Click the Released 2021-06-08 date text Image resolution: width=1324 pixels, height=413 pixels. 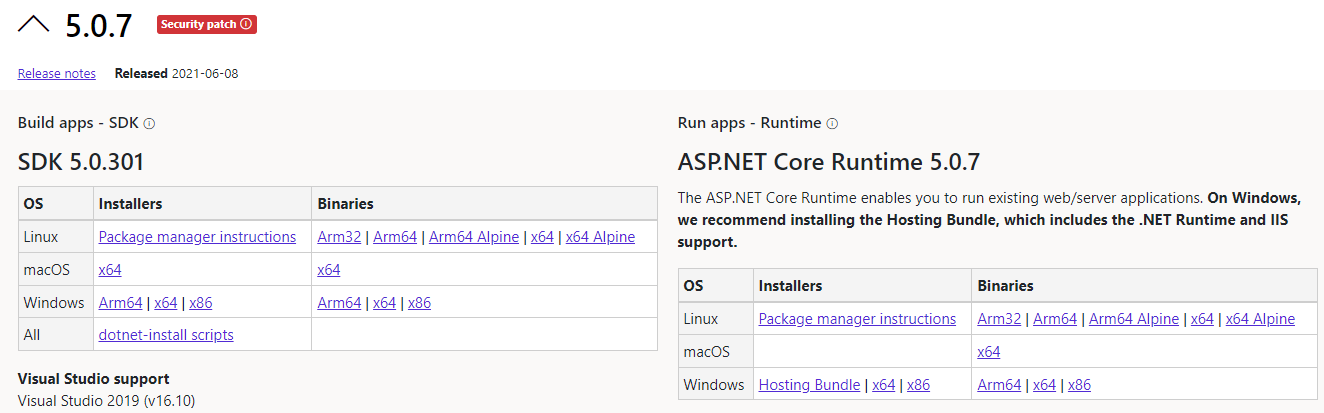pos(176,73)
